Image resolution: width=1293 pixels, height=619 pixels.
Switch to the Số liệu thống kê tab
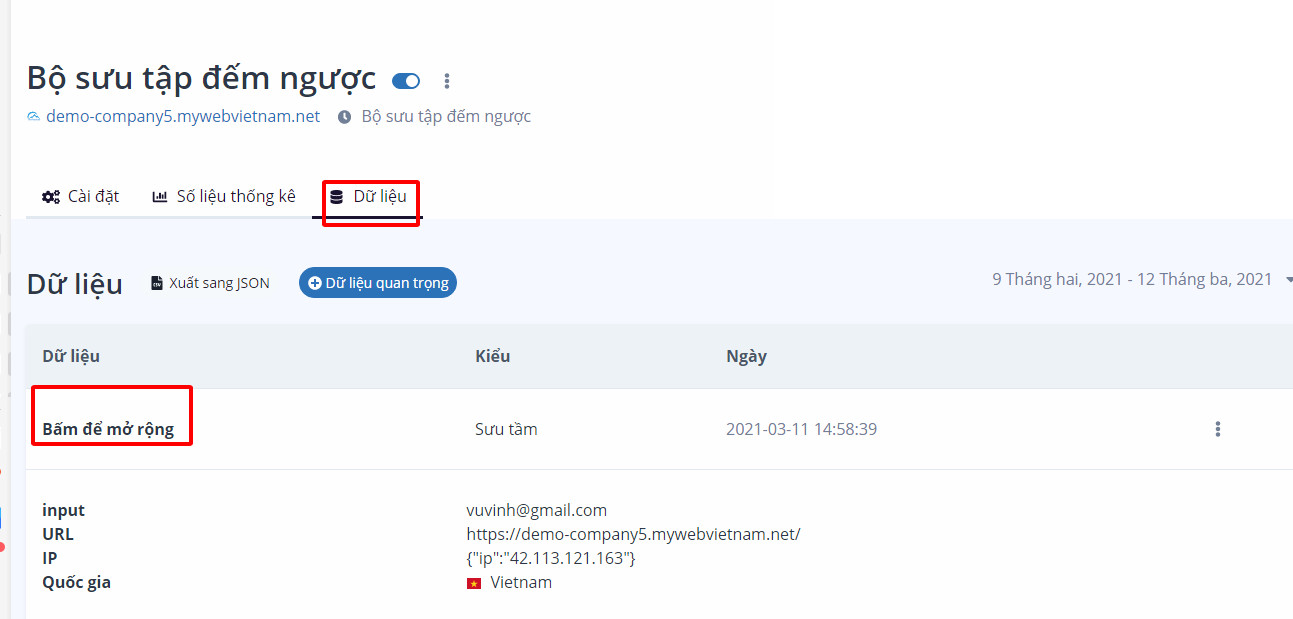tap(224, 197)
